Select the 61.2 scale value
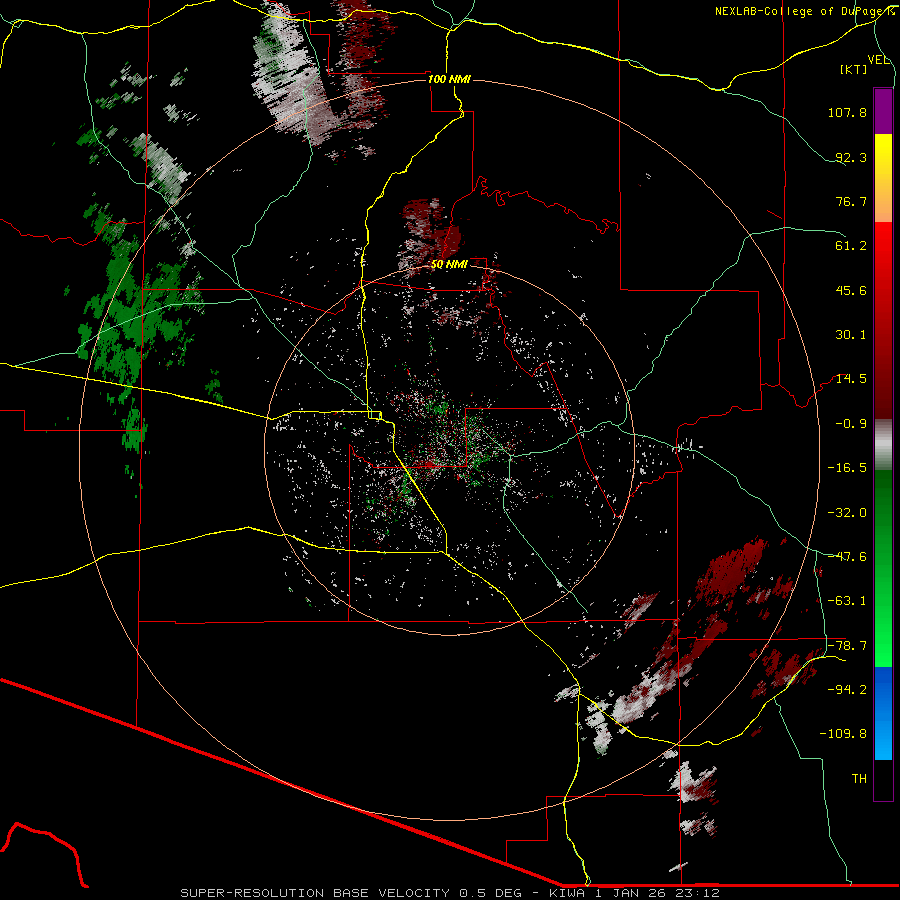900x900 pixels. pos(851,246)
